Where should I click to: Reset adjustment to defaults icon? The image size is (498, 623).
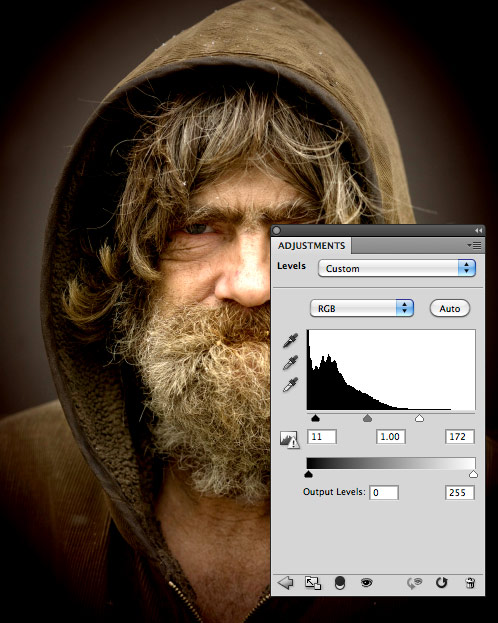(442, 582)
